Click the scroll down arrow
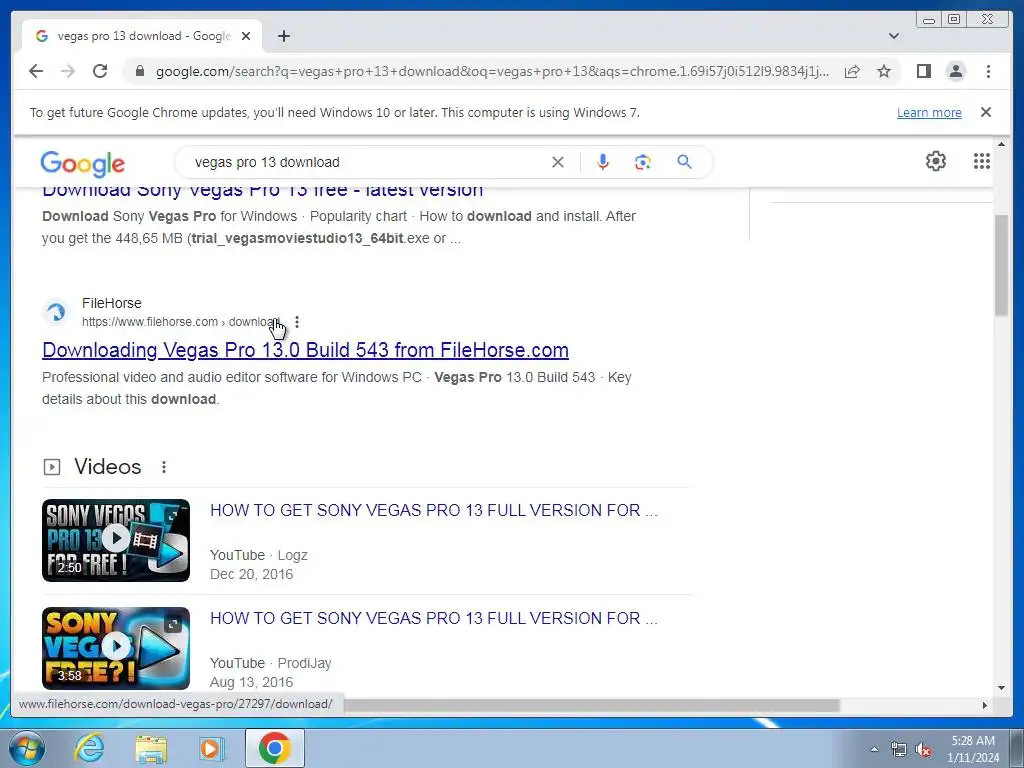 coord(1001,688)
